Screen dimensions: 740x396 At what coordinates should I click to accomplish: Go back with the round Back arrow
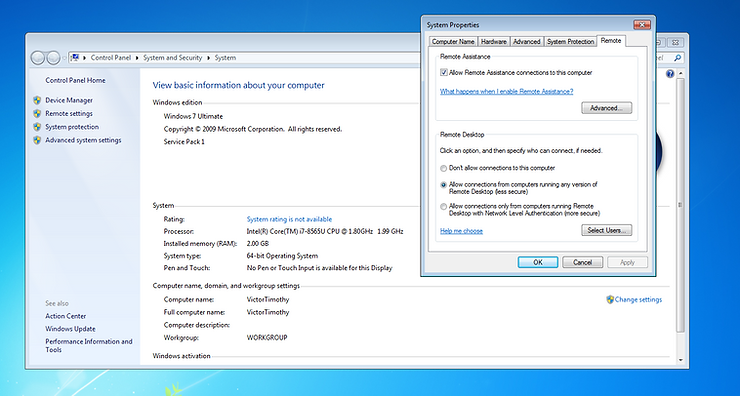coord(38,58)
